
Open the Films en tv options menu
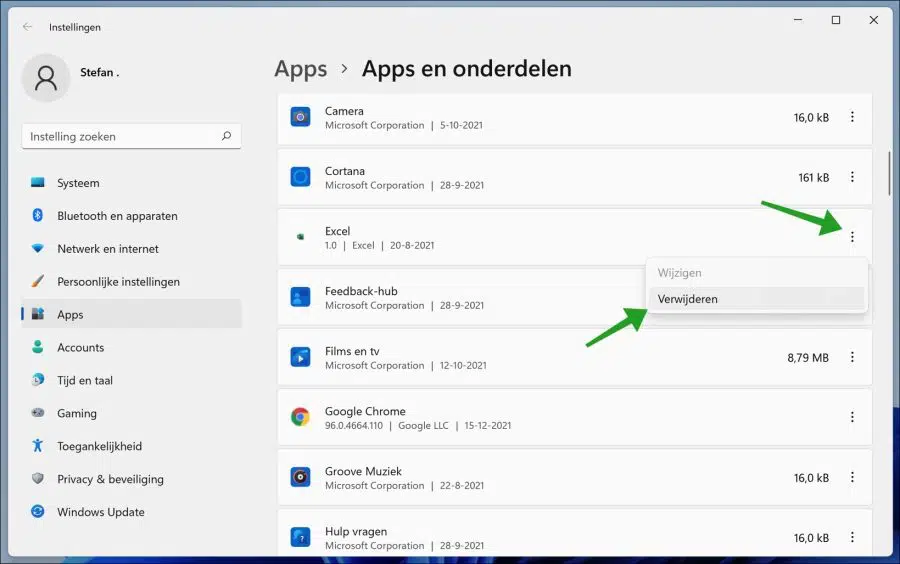tap(852, 357)
